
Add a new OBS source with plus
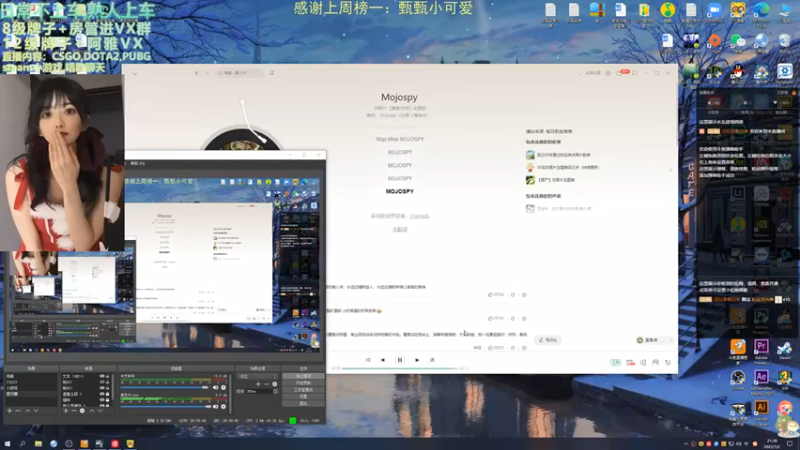[x=66, y=411]
